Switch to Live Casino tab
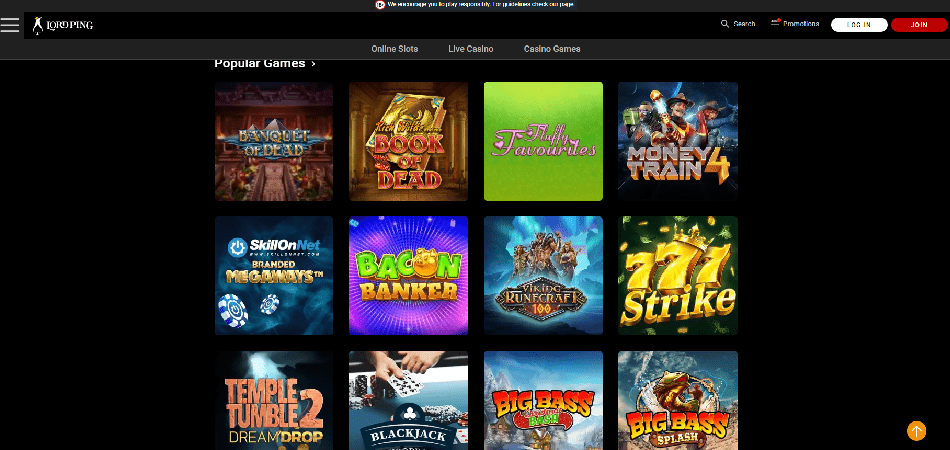Image resolution: width=950 pixels, height=450 pixels. tap(470, 49)
